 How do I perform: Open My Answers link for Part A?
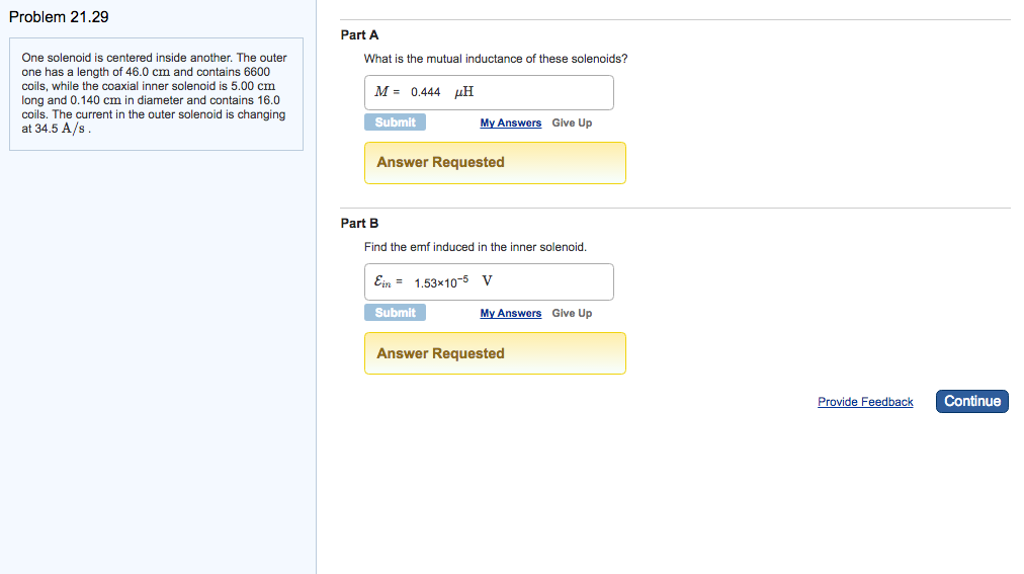pos(510,123)
